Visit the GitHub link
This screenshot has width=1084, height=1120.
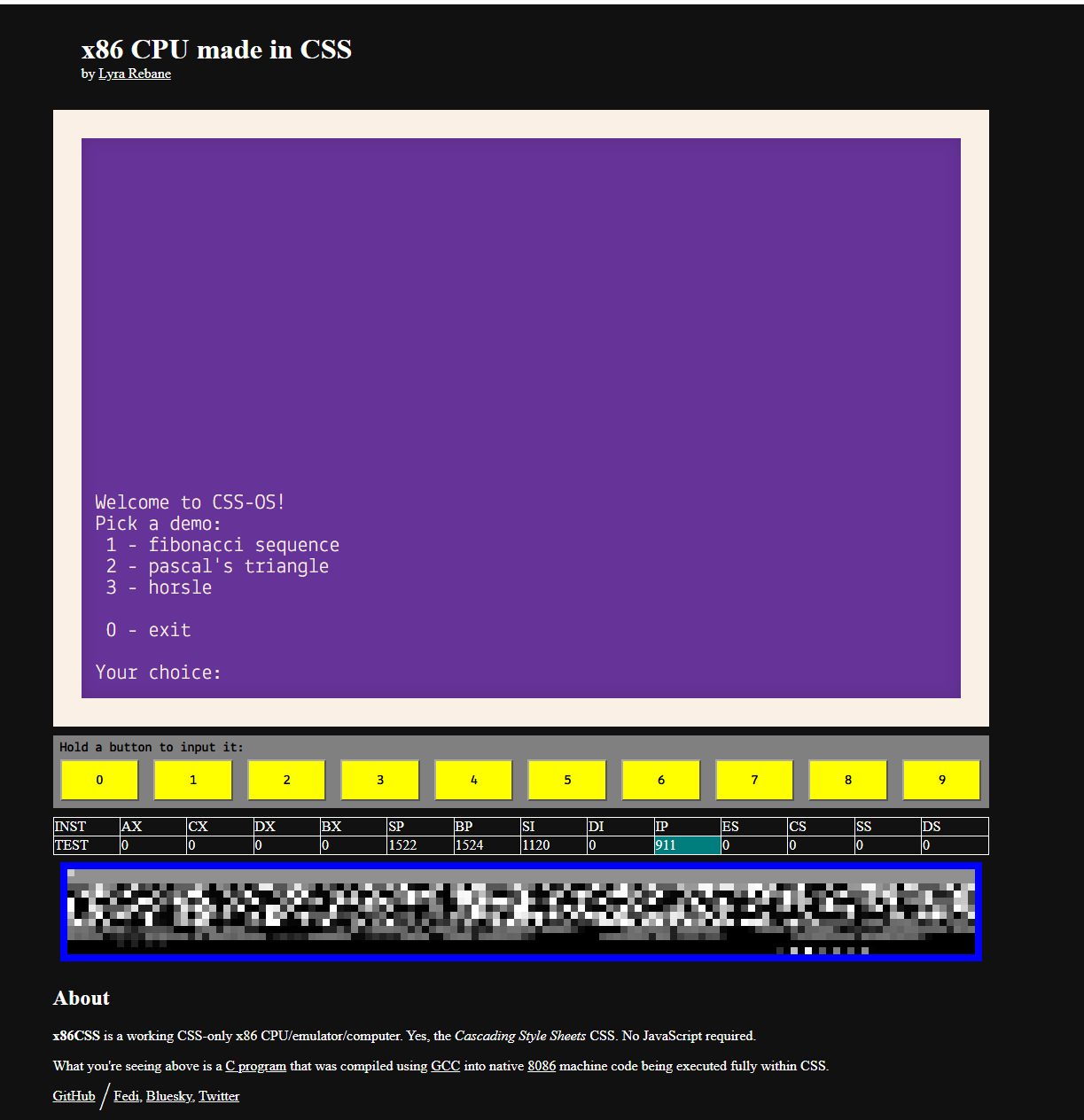click(x=74, y=1096)
